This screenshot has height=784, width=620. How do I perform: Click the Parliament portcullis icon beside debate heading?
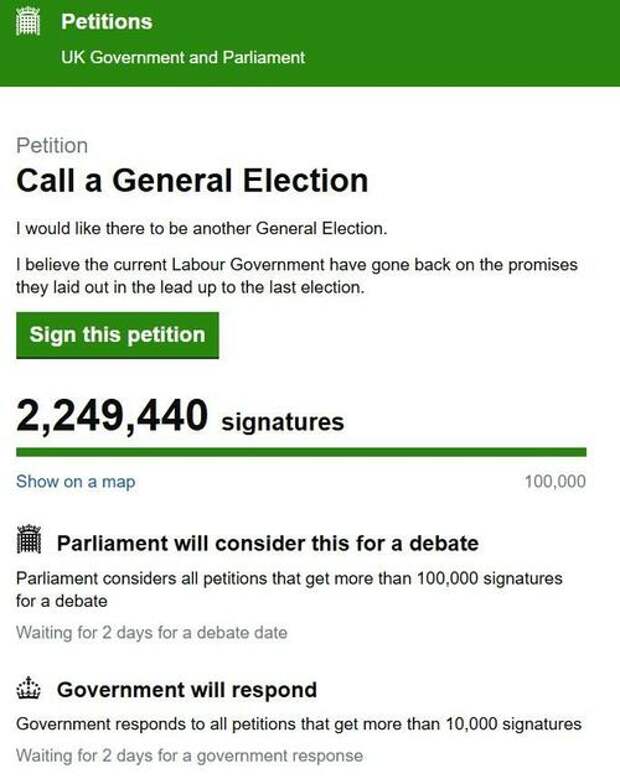click(29, 539)
